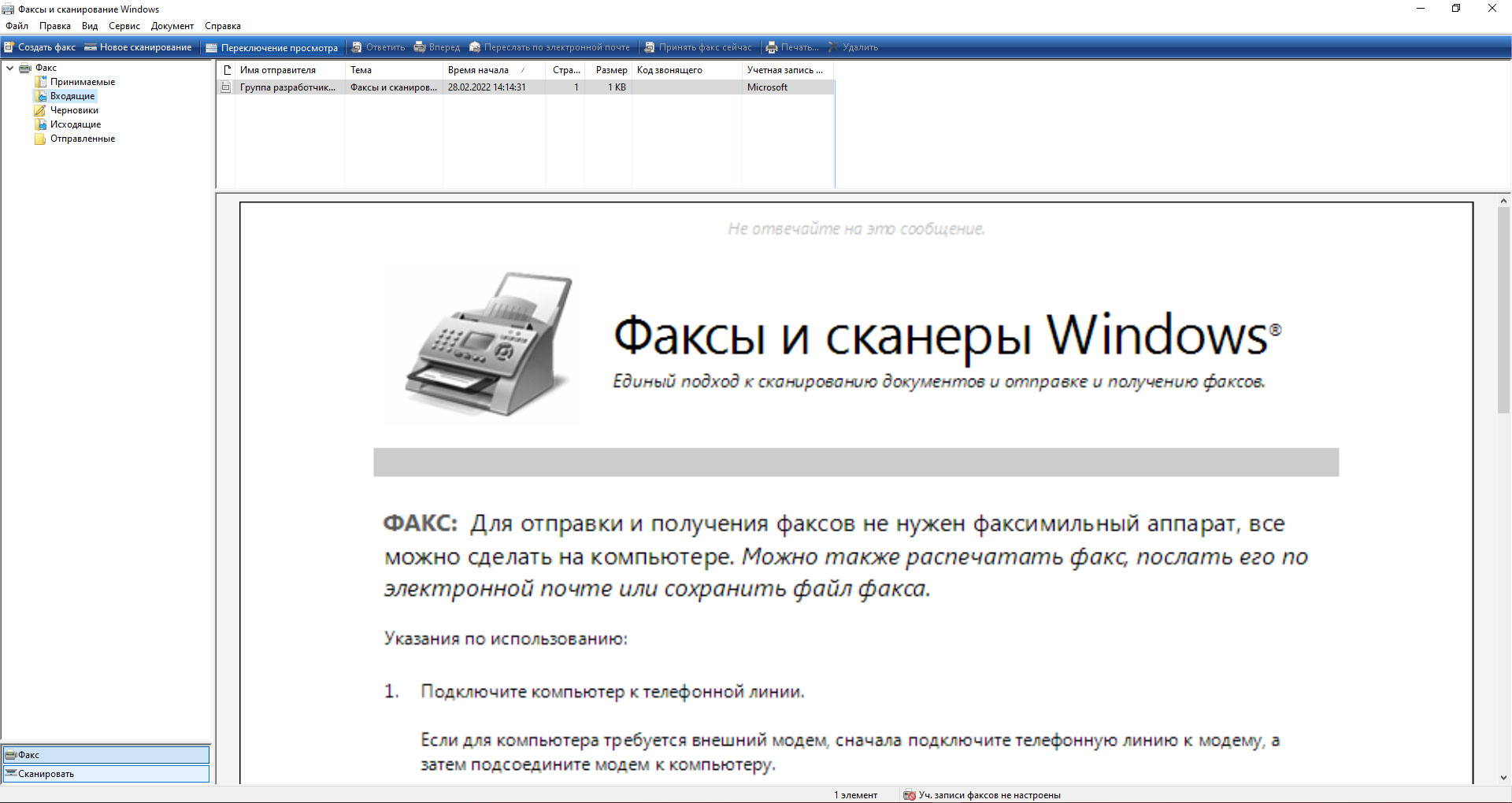
Task: Click Receive fax now (Принять факс сейчас)
Action: [x=698, y=47]
